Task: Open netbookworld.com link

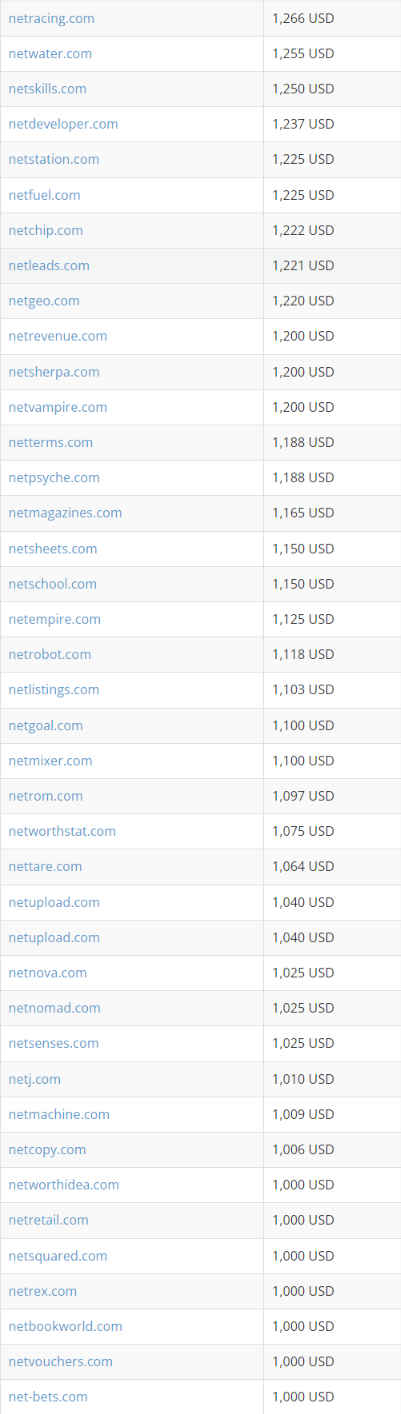Action: 65,1326
